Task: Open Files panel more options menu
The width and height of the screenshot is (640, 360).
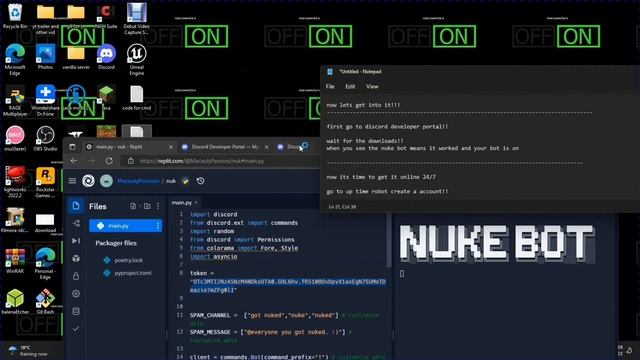Action: click(x=158, y=206)
